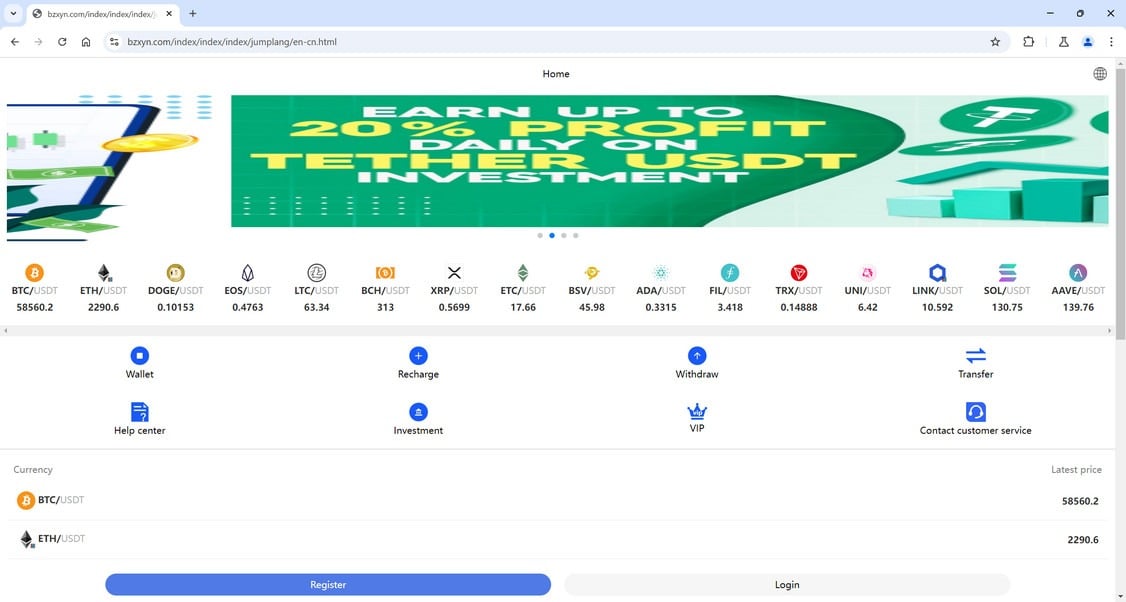Select the DOGE/USDT ticker icon
The image size is (1126, 602).
tap(175, 273)
